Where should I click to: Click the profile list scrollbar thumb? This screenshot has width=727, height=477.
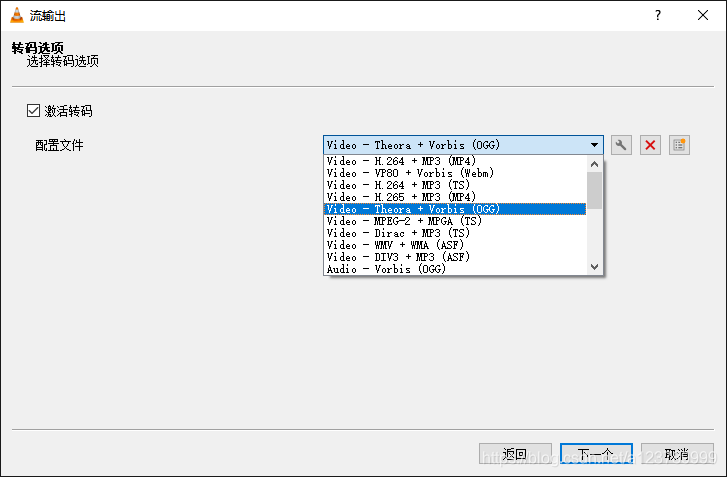(x=594, y=191)
